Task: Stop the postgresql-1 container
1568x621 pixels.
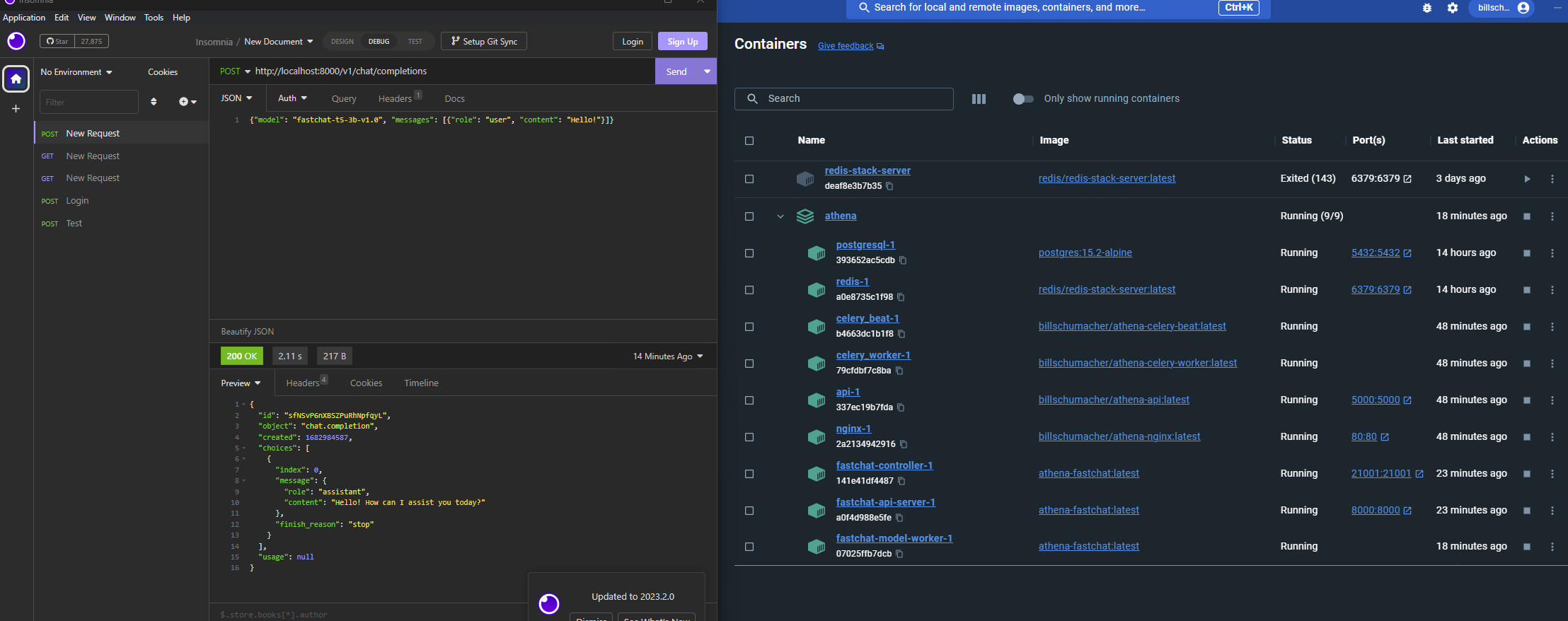Action: tap(1527, 253)
